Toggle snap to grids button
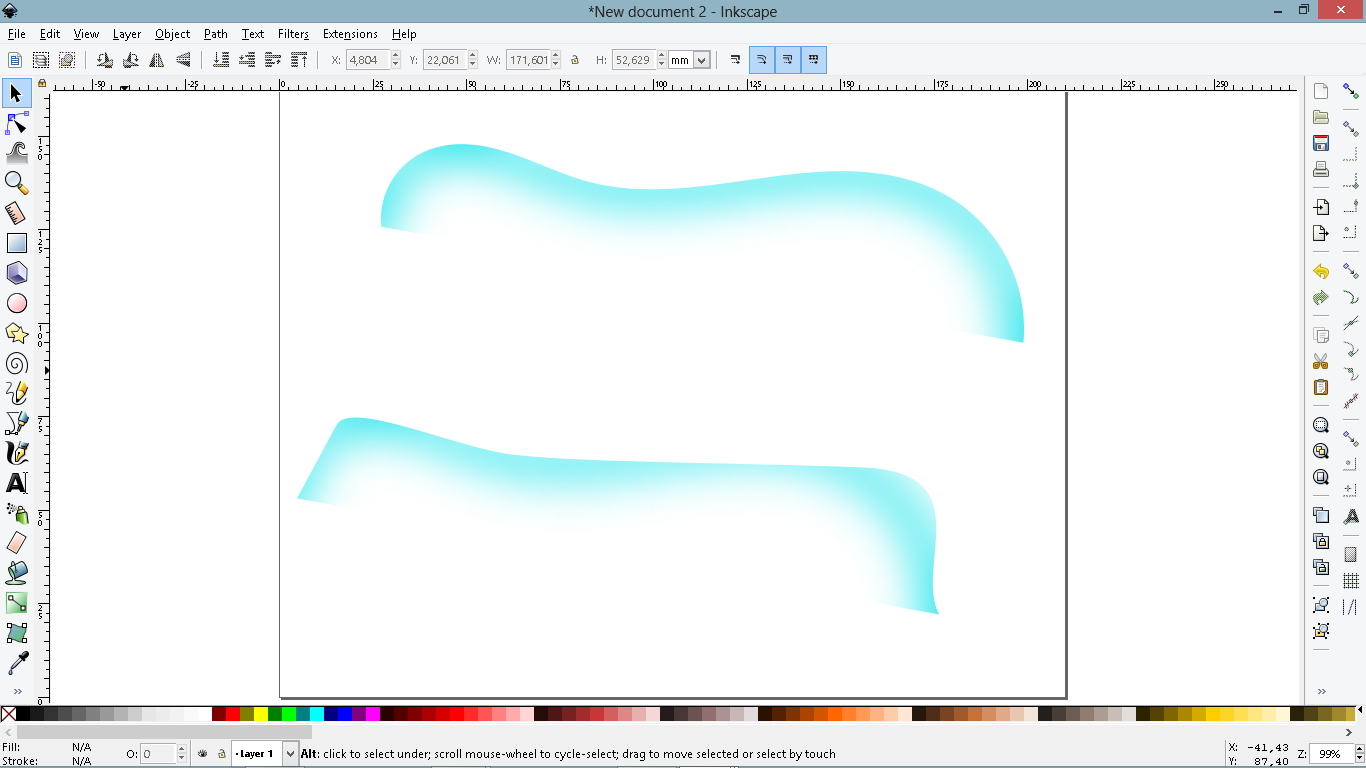This screenshot has width=1366, height=768. click(1351, 581)
